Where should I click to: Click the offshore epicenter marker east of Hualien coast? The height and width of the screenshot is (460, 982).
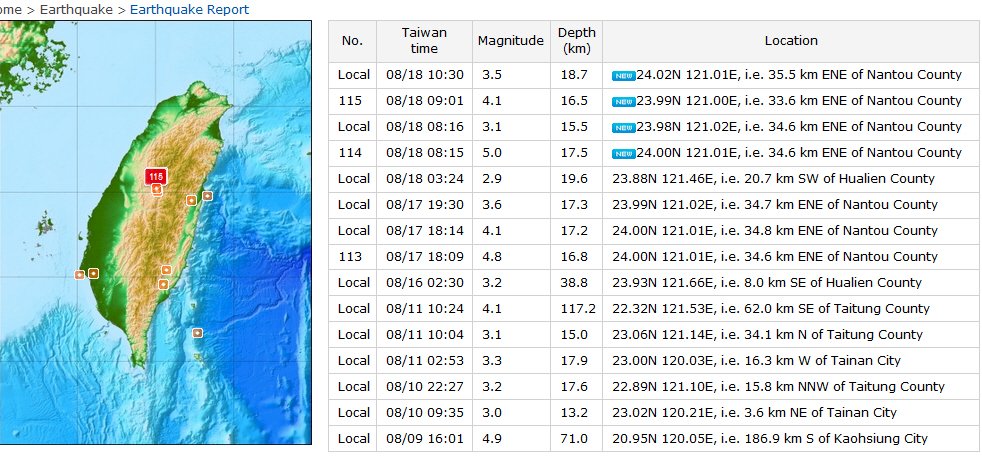tap(207, 196)
